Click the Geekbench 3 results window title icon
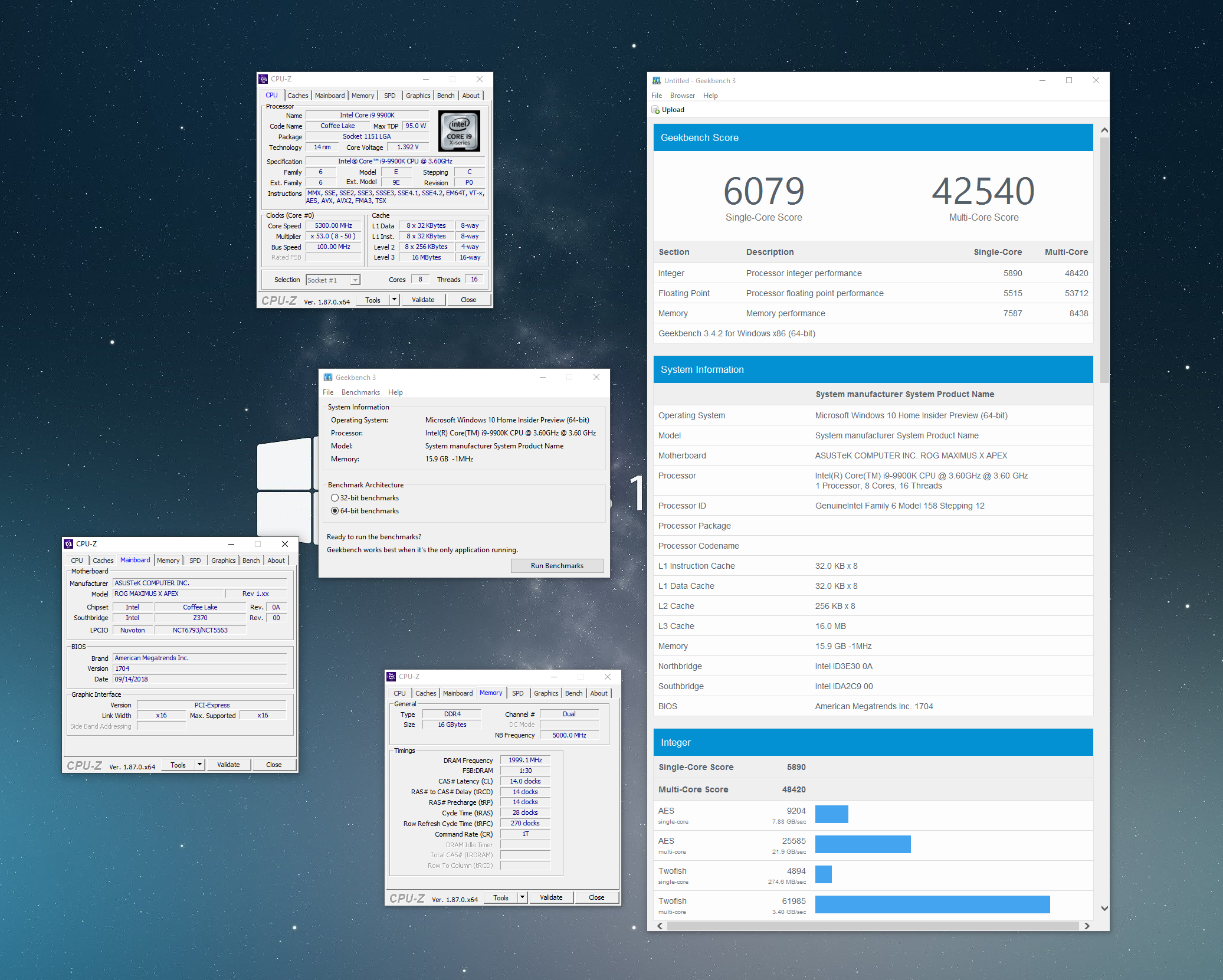Viewport: 1223px width, 980px height. tap(657, 81)
